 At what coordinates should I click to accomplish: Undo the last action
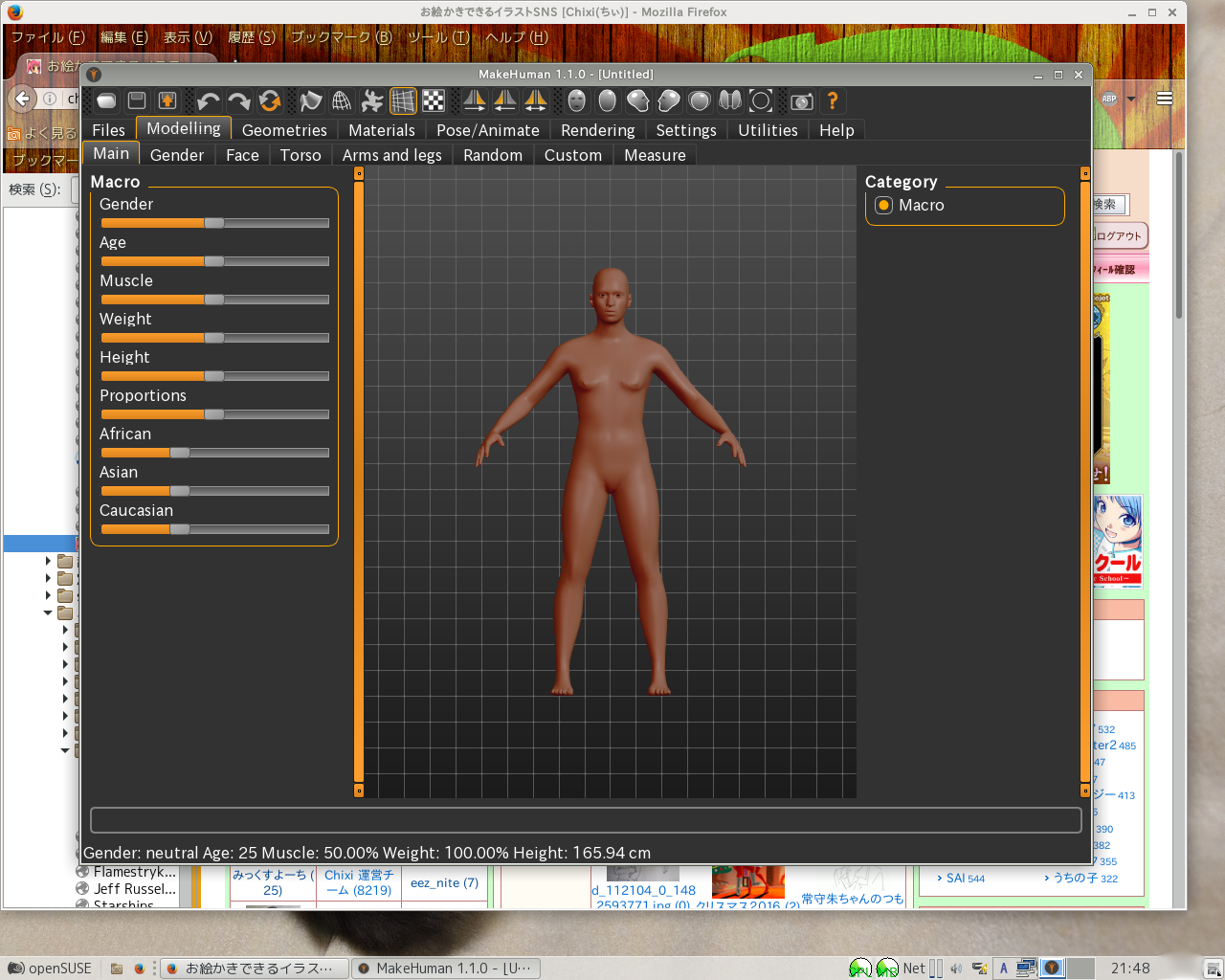(x=208, y=100)
